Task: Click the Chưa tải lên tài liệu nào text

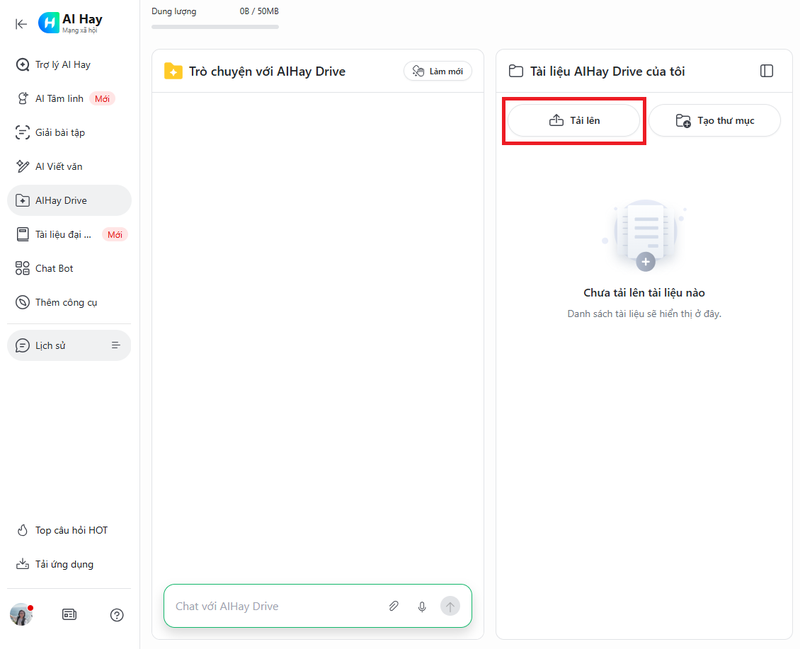Action: click(644, 293)
